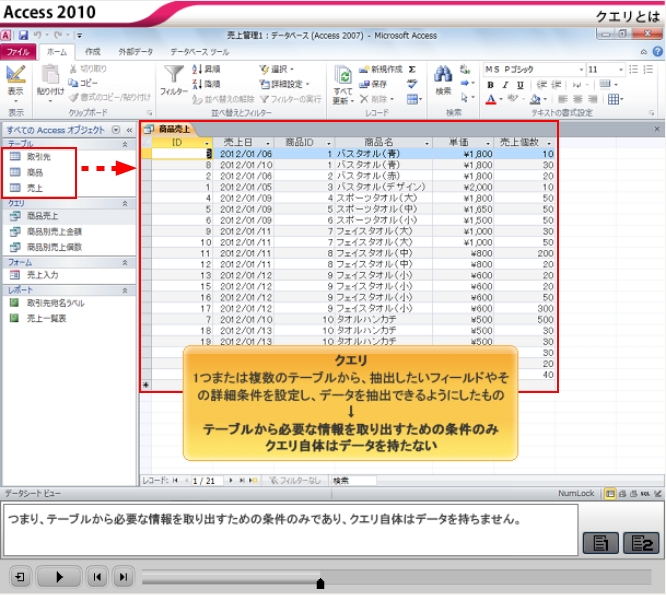
Task: Collapse navigation pane with « button
Action: pyautogui.click(x=129, y=130)
